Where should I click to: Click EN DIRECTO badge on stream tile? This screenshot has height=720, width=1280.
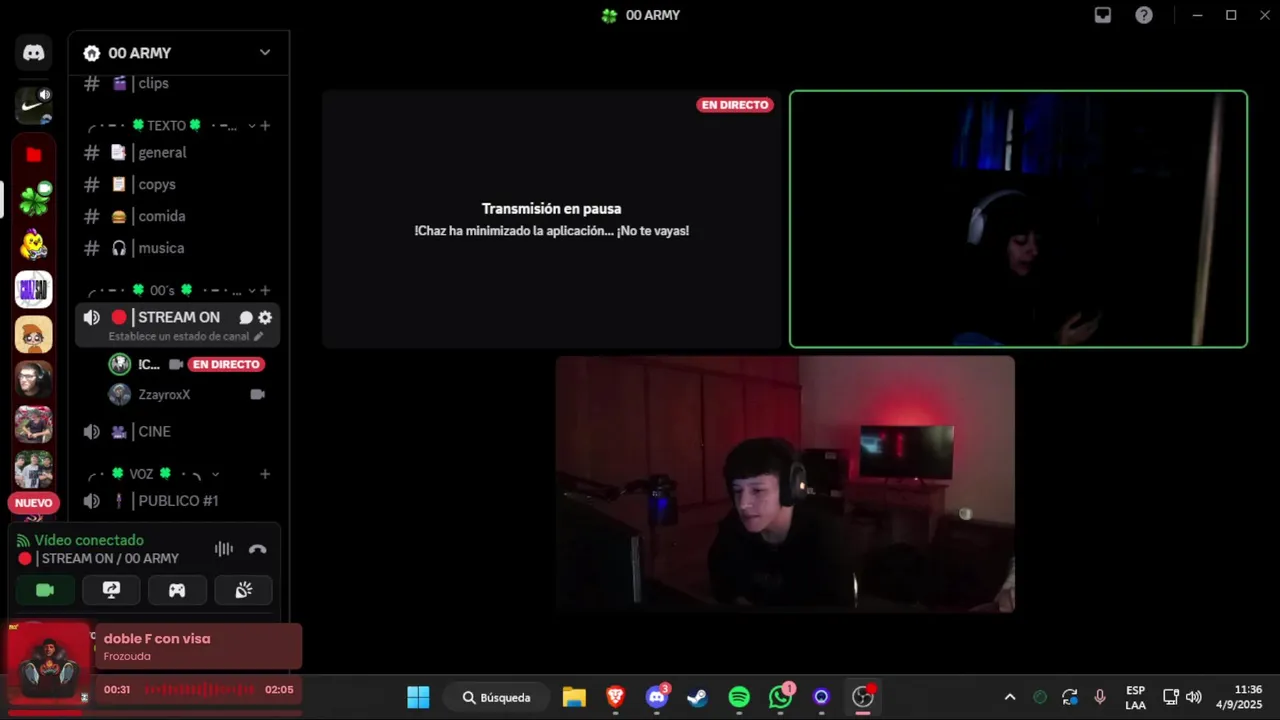click(735, 105)
